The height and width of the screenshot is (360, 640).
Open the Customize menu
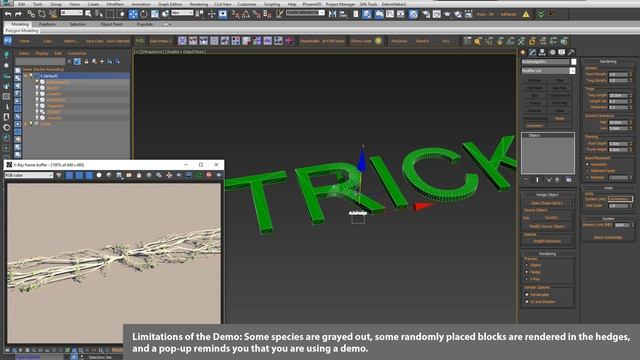click(247, 4)
